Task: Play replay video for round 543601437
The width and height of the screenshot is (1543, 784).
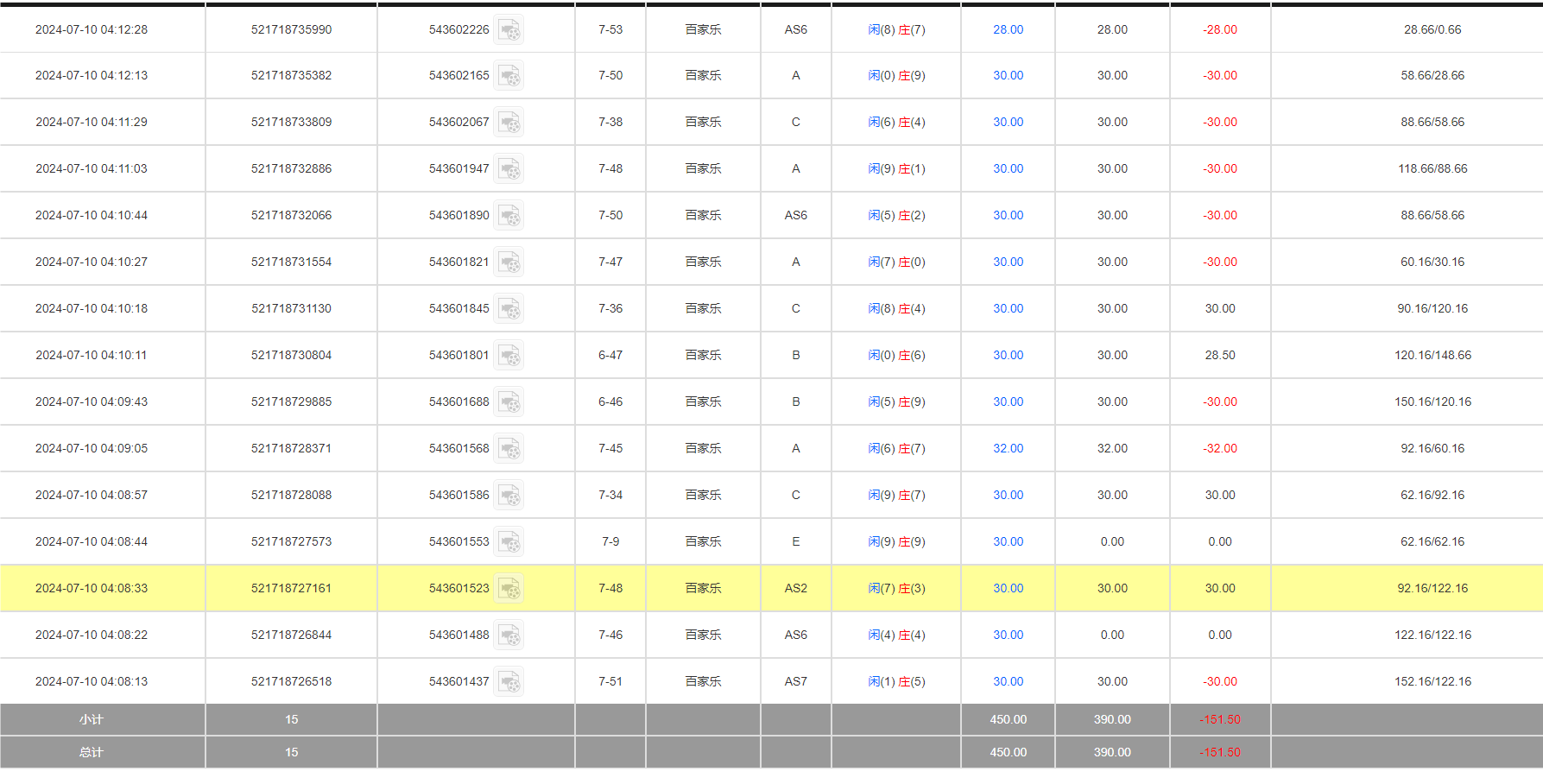Action: (509, 683)
